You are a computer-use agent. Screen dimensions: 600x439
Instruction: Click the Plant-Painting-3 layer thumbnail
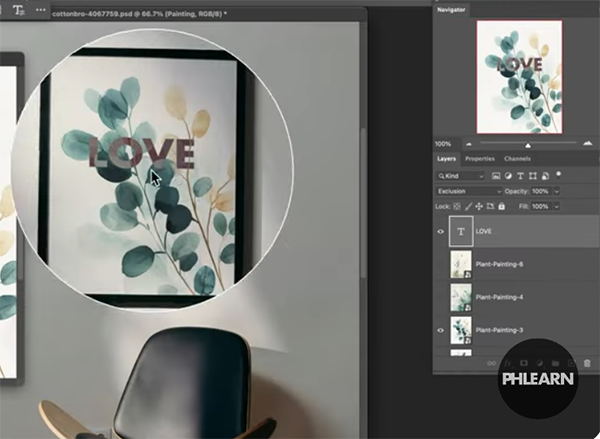(x=461, y=330)
